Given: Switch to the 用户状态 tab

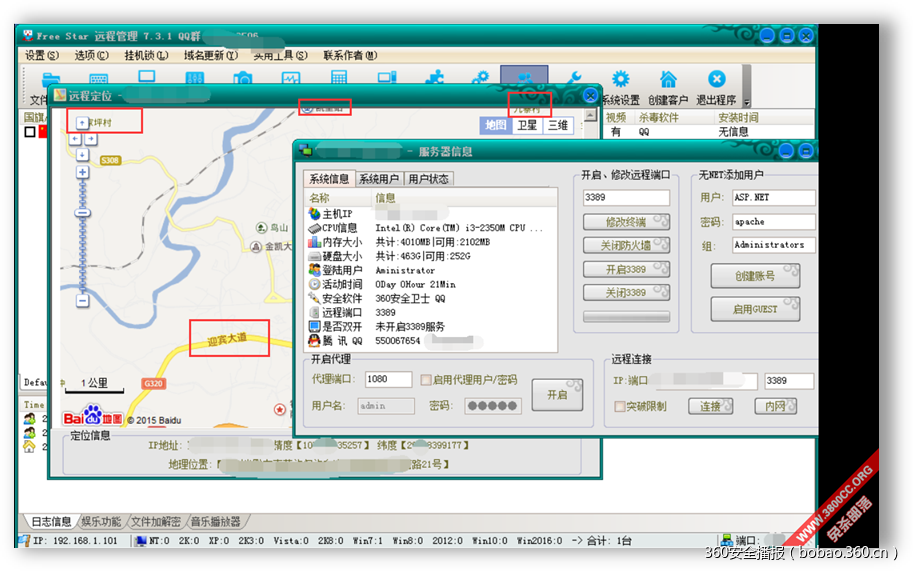Looking at the screenshot, I should [x=428, y=179].
